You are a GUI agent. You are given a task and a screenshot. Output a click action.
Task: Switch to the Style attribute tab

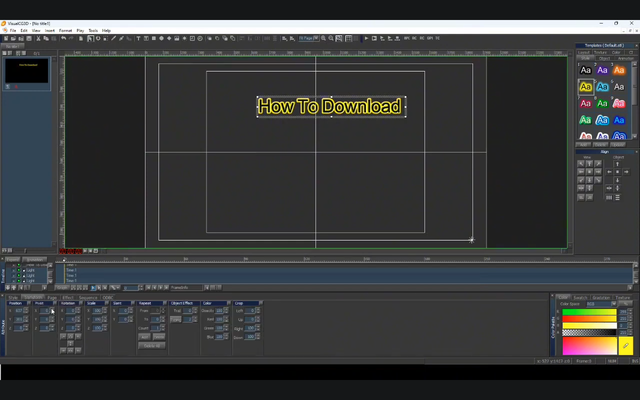tap(13, 298)
